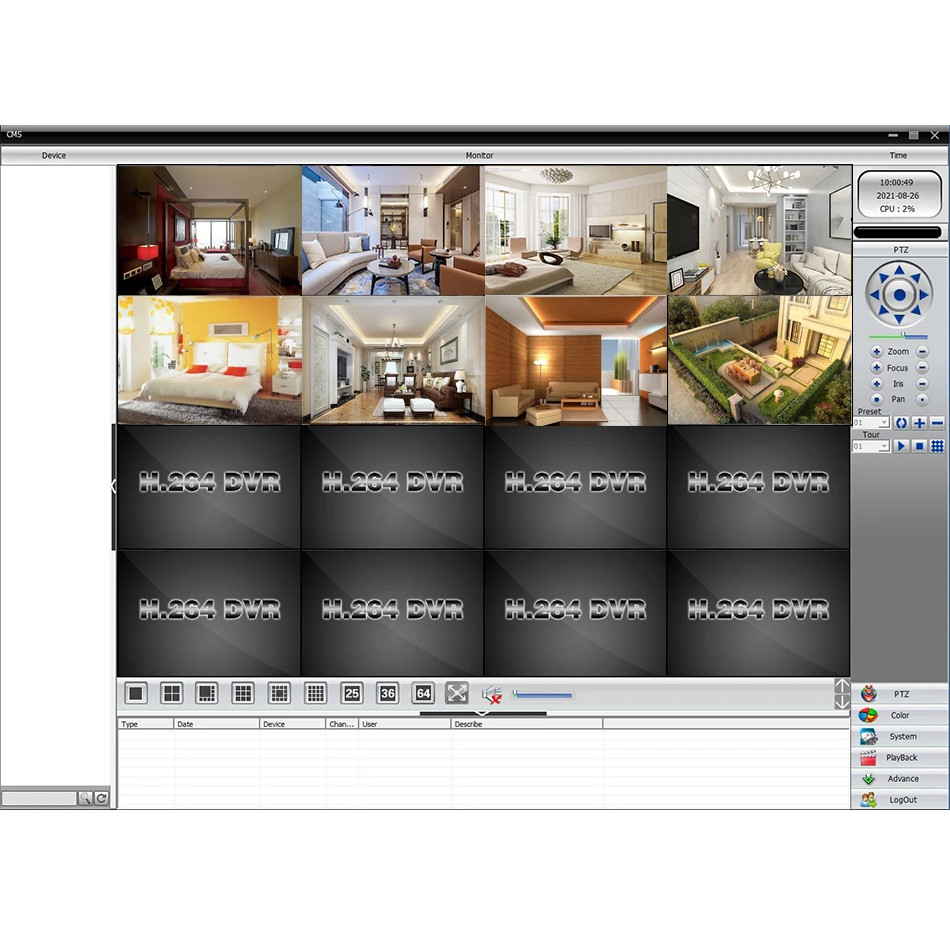This screenshot has height=950, width=950.
Task: Open the PlayBack menu item
Action: (900, 758)
